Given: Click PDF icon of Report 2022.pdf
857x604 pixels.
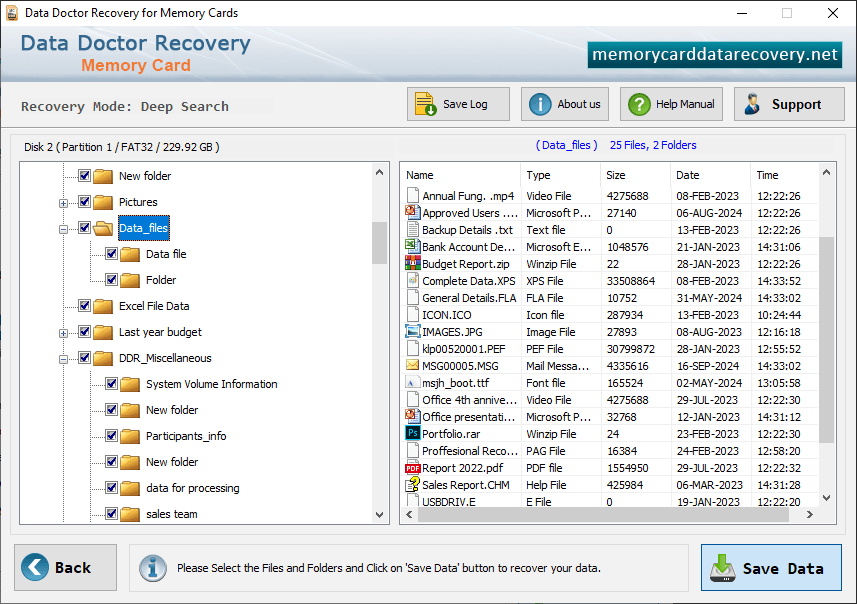Looking at the screenshot, I should (x=413, y=468).
